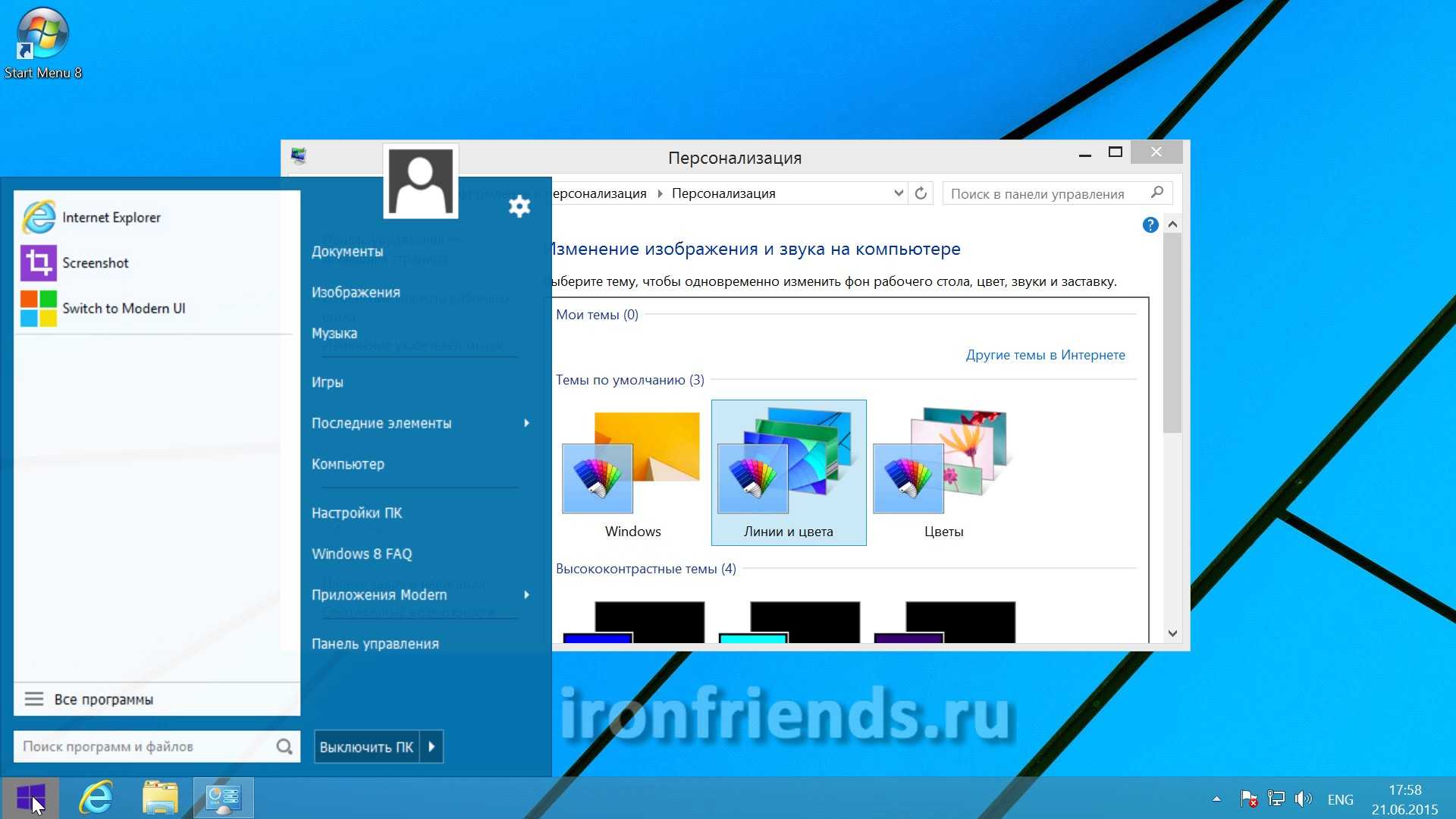Open Панель управления menu entry

375,644
